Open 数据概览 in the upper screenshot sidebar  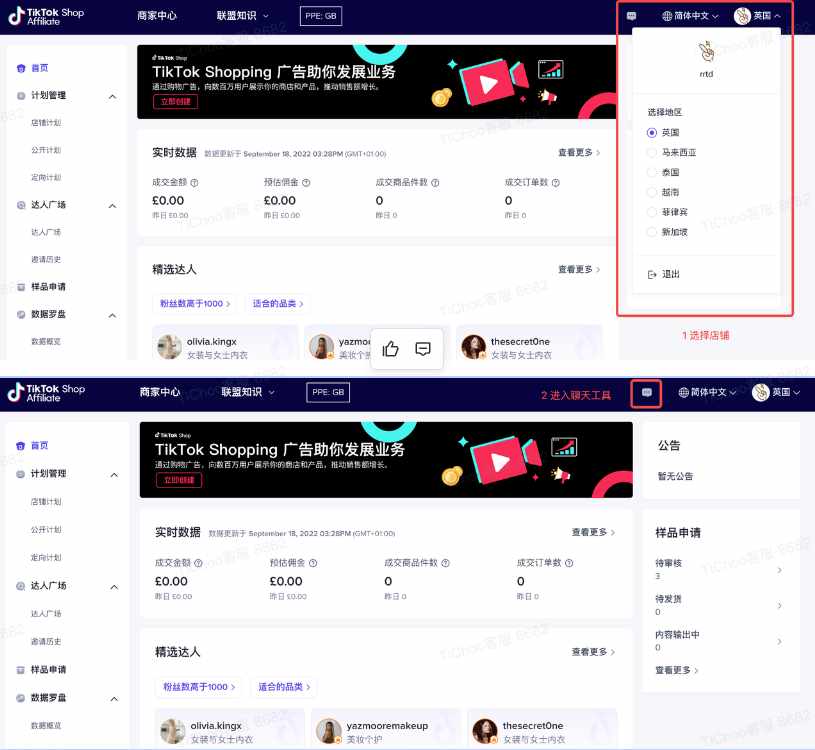(x=46, y=341)
